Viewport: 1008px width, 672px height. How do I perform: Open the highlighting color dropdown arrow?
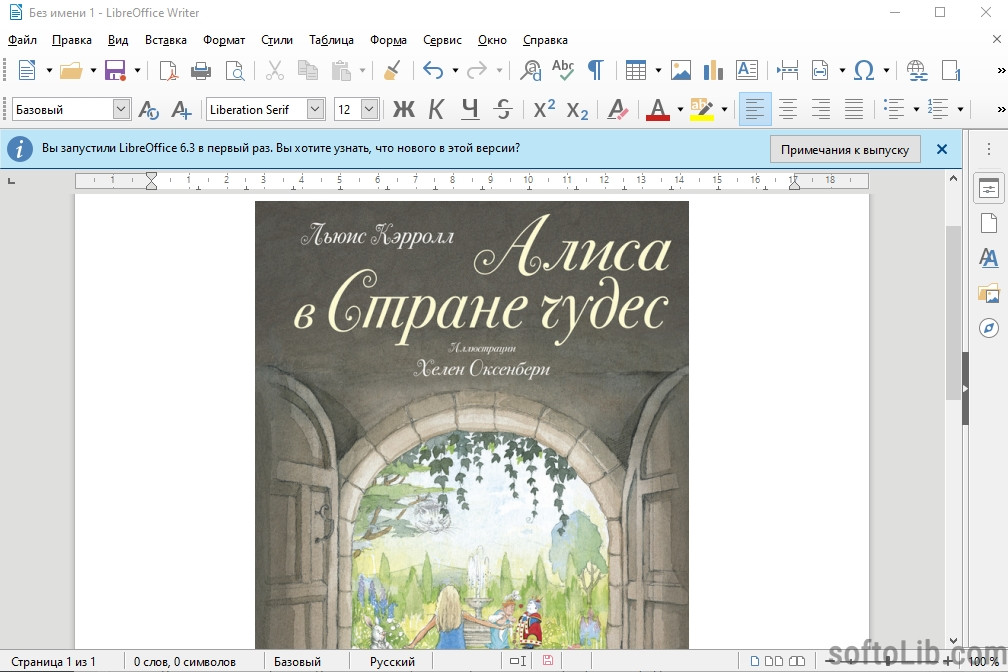[724, 109]
